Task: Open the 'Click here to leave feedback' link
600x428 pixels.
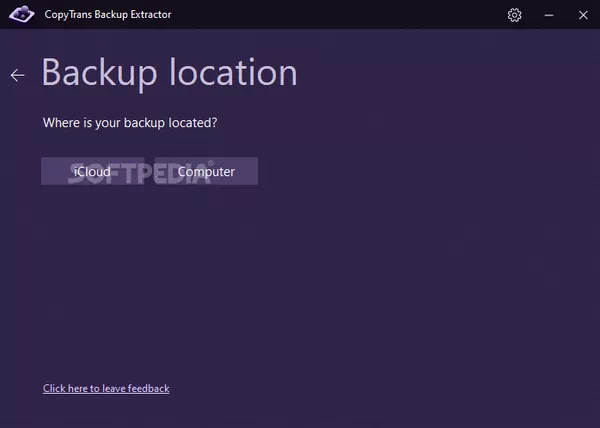Action: [x=106, y=388]
